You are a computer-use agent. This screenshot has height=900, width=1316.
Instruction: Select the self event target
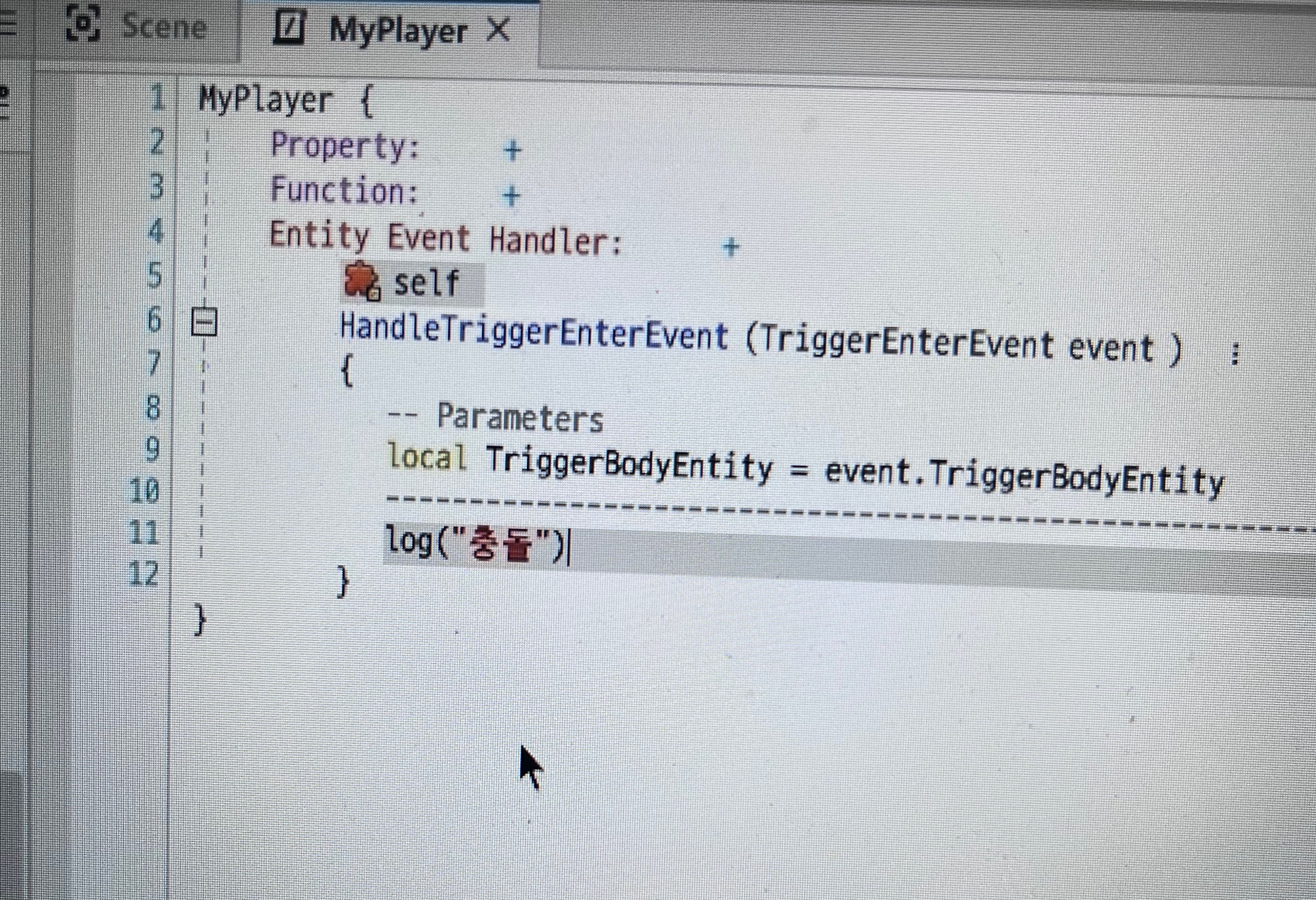(x=426, y=283)
